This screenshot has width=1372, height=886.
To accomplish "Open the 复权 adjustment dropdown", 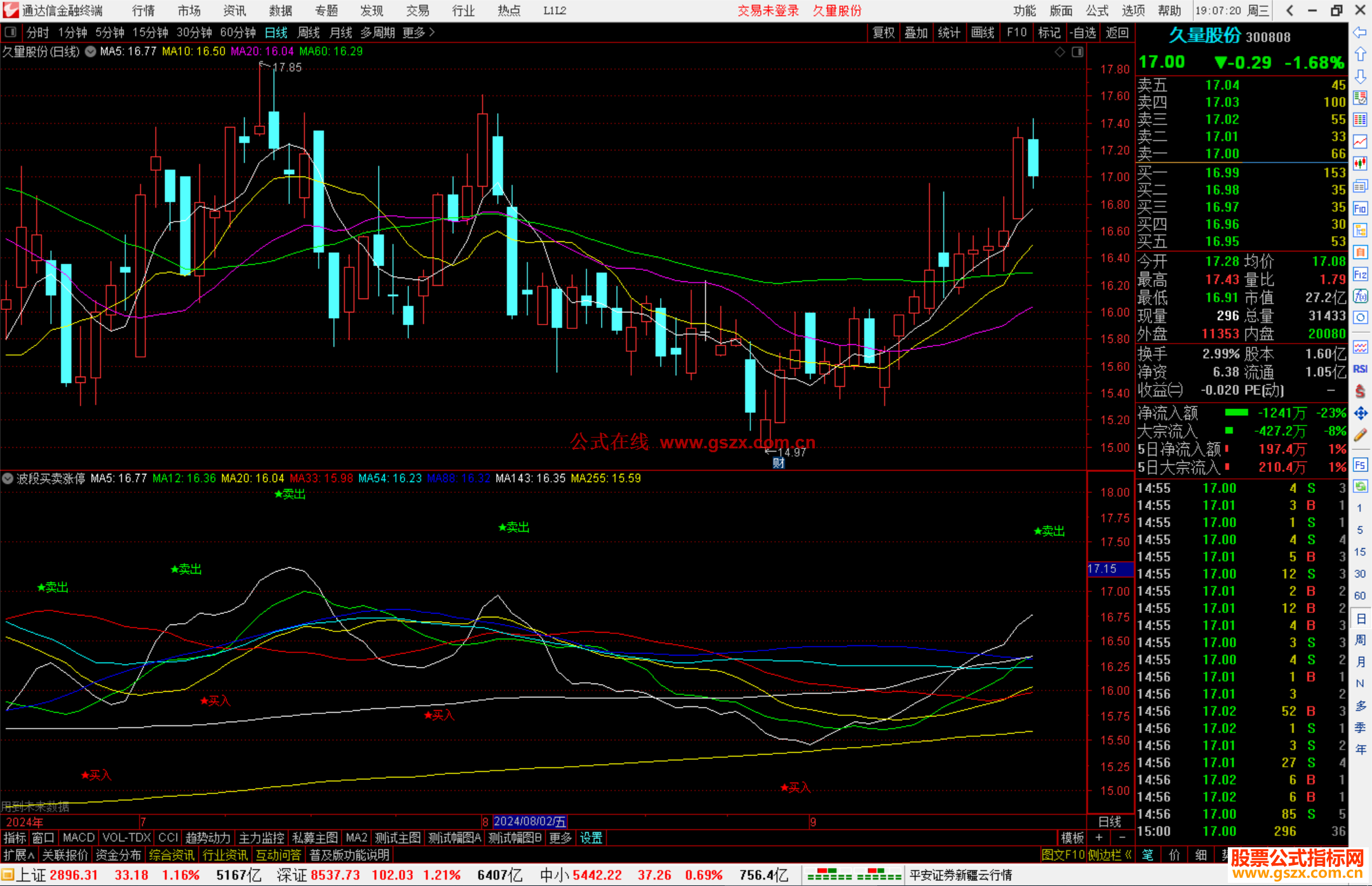I will 884,32.
